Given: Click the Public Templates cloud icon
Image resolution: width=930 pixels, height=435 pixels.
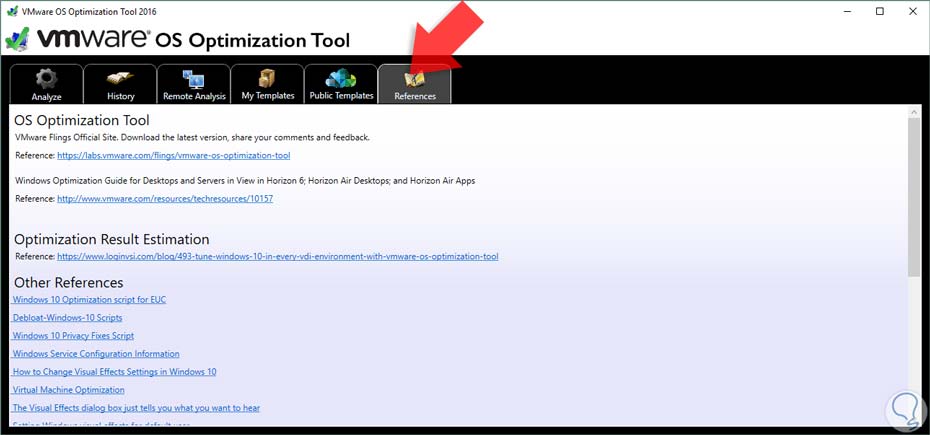Looking at the screenshot, I should 341,78.
